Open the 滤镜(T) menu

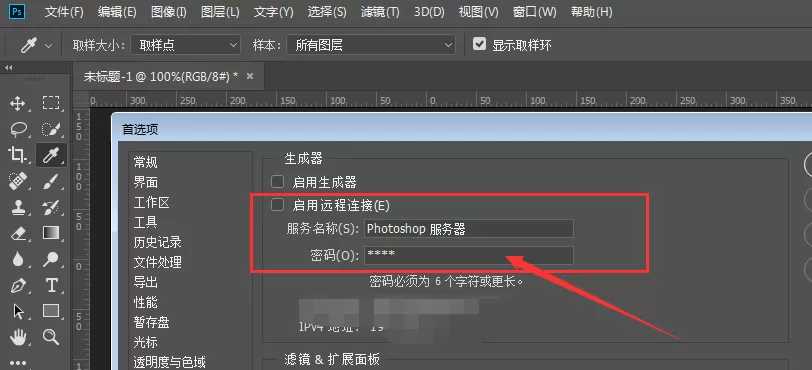point(380,12)
